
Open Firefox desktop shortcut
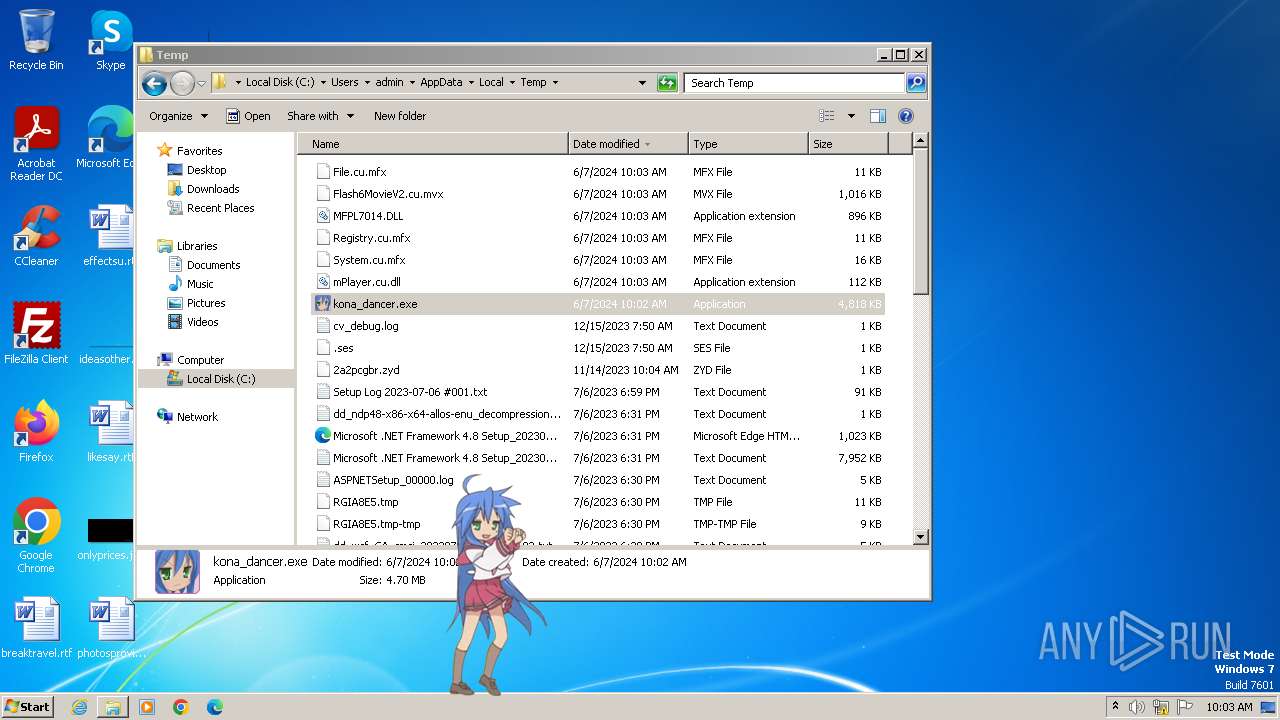point(36,431)
